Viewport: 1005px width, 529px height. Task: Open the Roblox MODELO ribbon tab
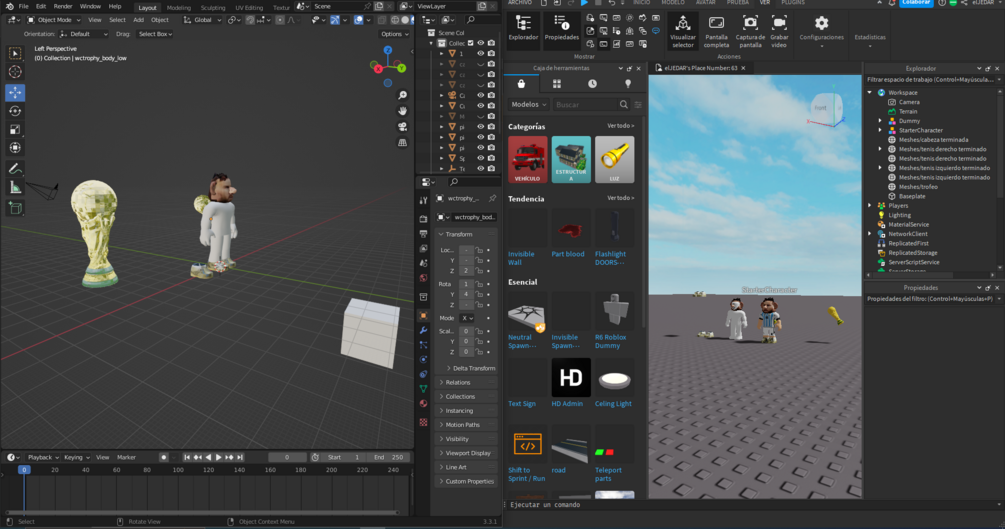[672, 3]
